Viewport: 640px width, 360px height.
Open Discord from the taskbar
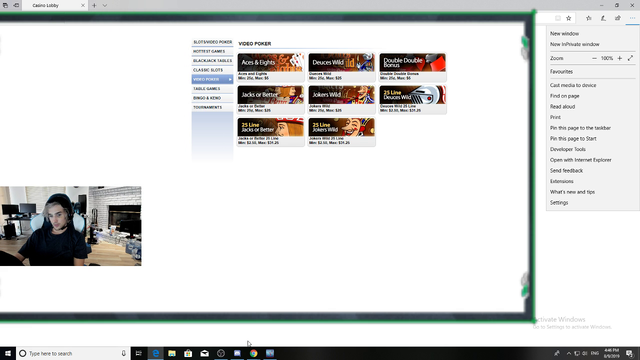[x=237, y=353]
